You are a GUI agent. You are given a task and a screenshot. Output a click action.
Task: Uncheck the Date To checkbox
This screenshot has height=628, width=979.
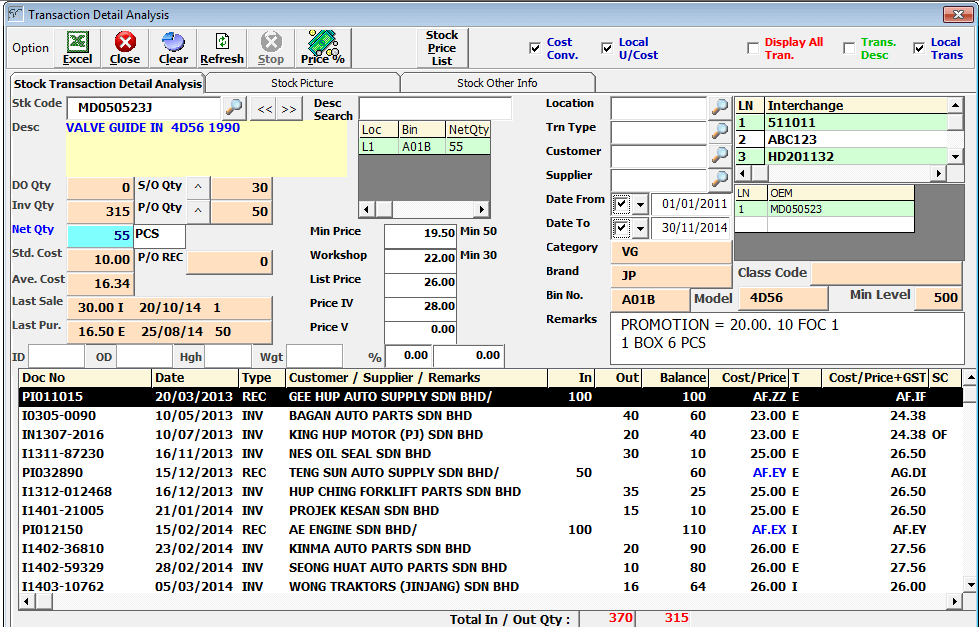tap(622, 228)
